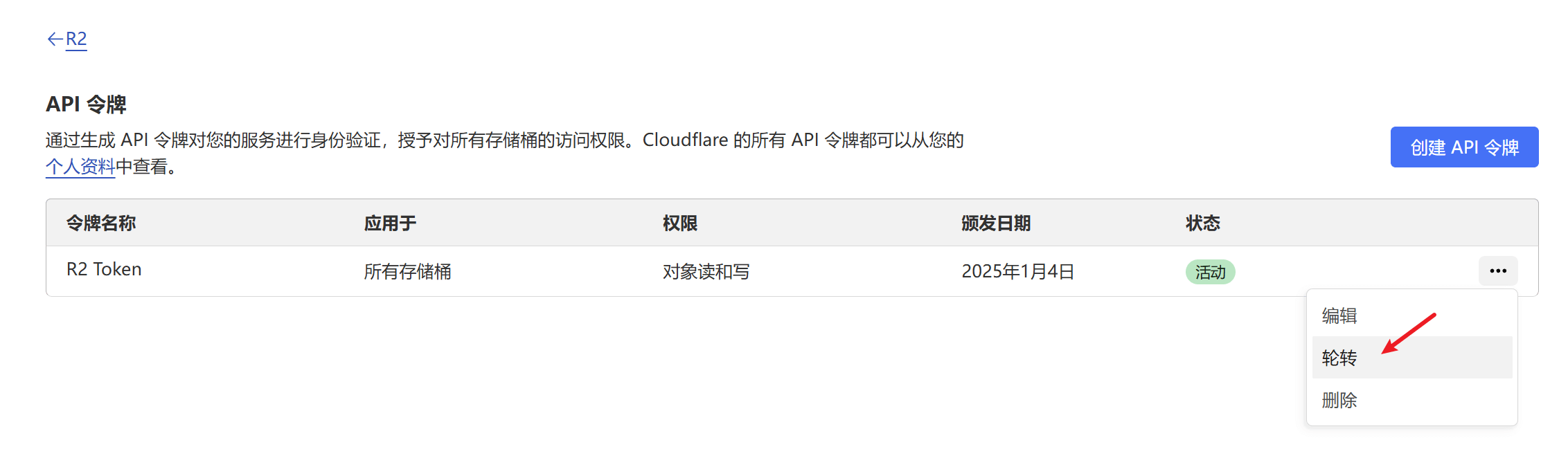The height and width of the screenshot is (449, 1568).
Task: Click the 2025年1月4日 issue date cell
Action: [1017, 271]
